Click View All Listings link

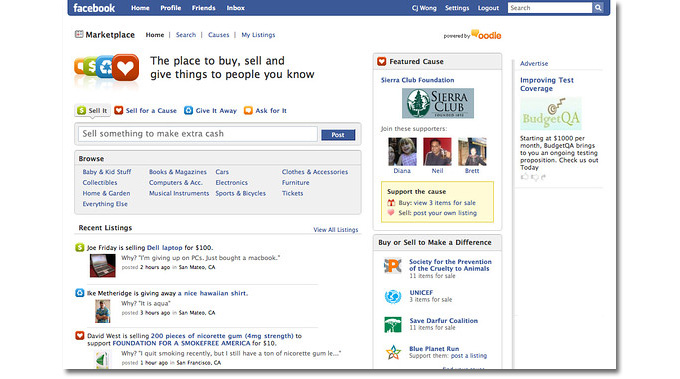(336, 230)
